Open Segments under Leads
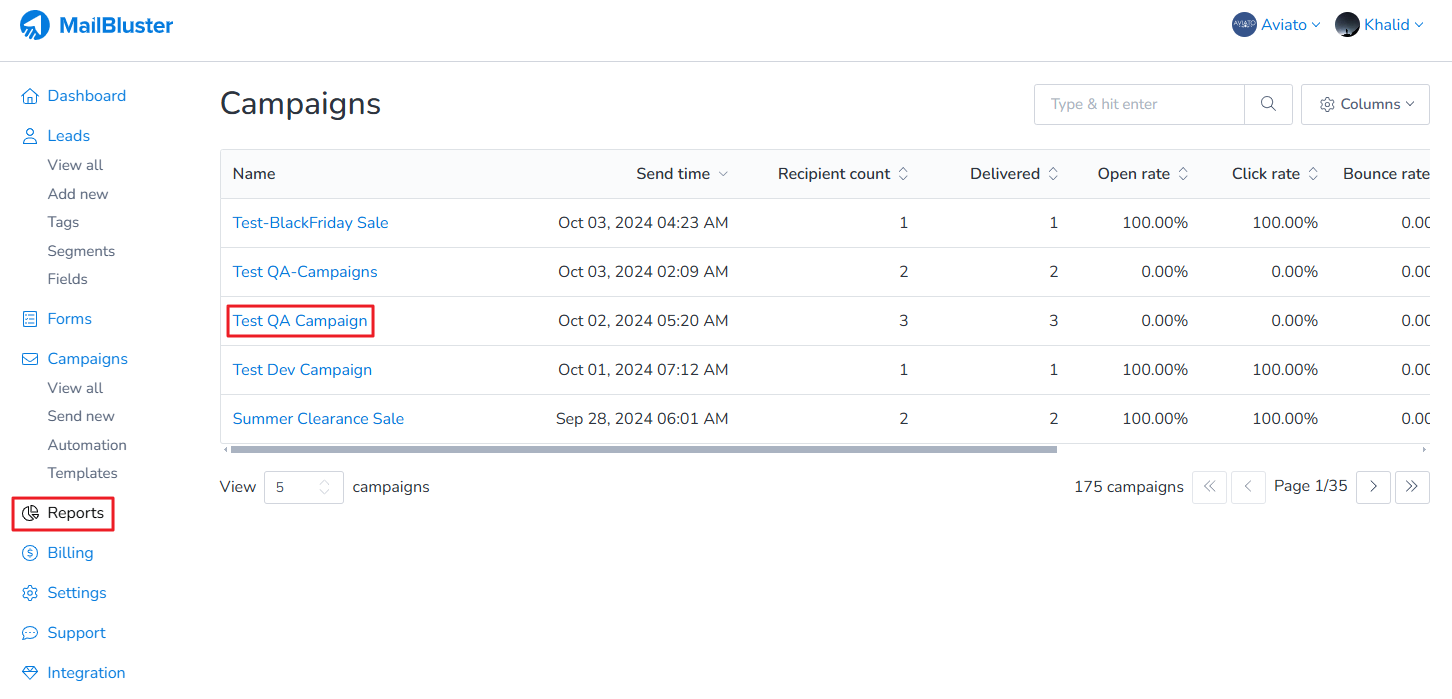Image resolution: width=1452 pixels, height=699 pixels. click(x=81, y=251)
